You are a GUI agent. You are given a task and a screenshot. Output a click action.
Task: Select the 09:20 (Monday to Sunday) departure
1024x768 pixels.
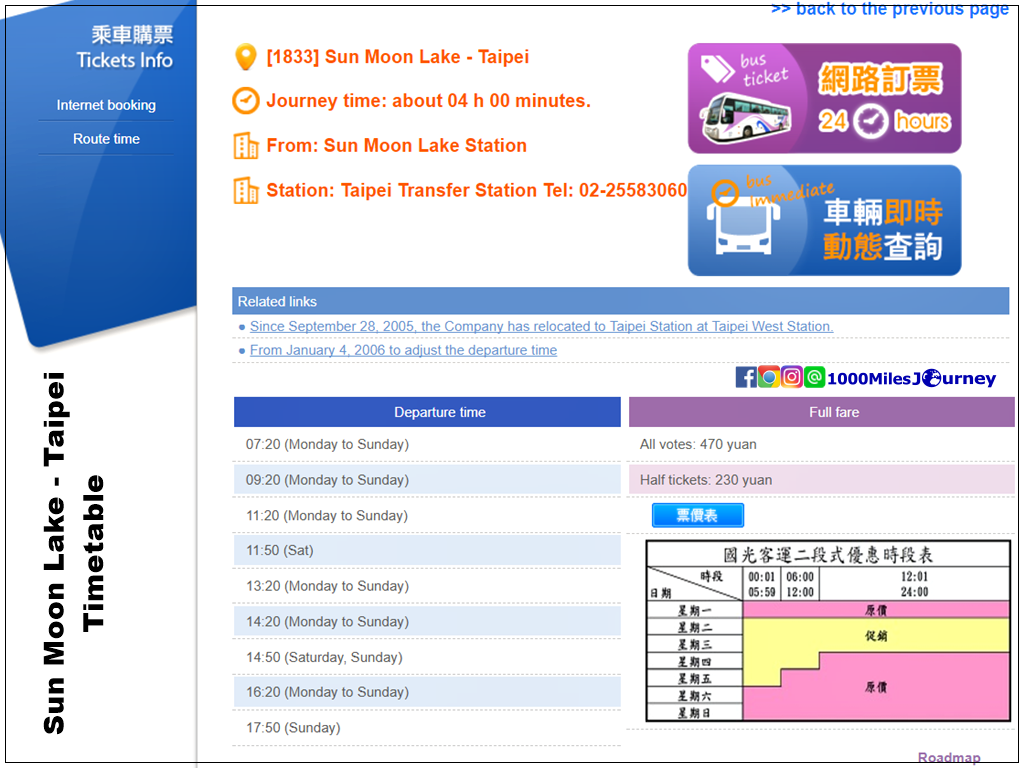click(x=427, y=480)
